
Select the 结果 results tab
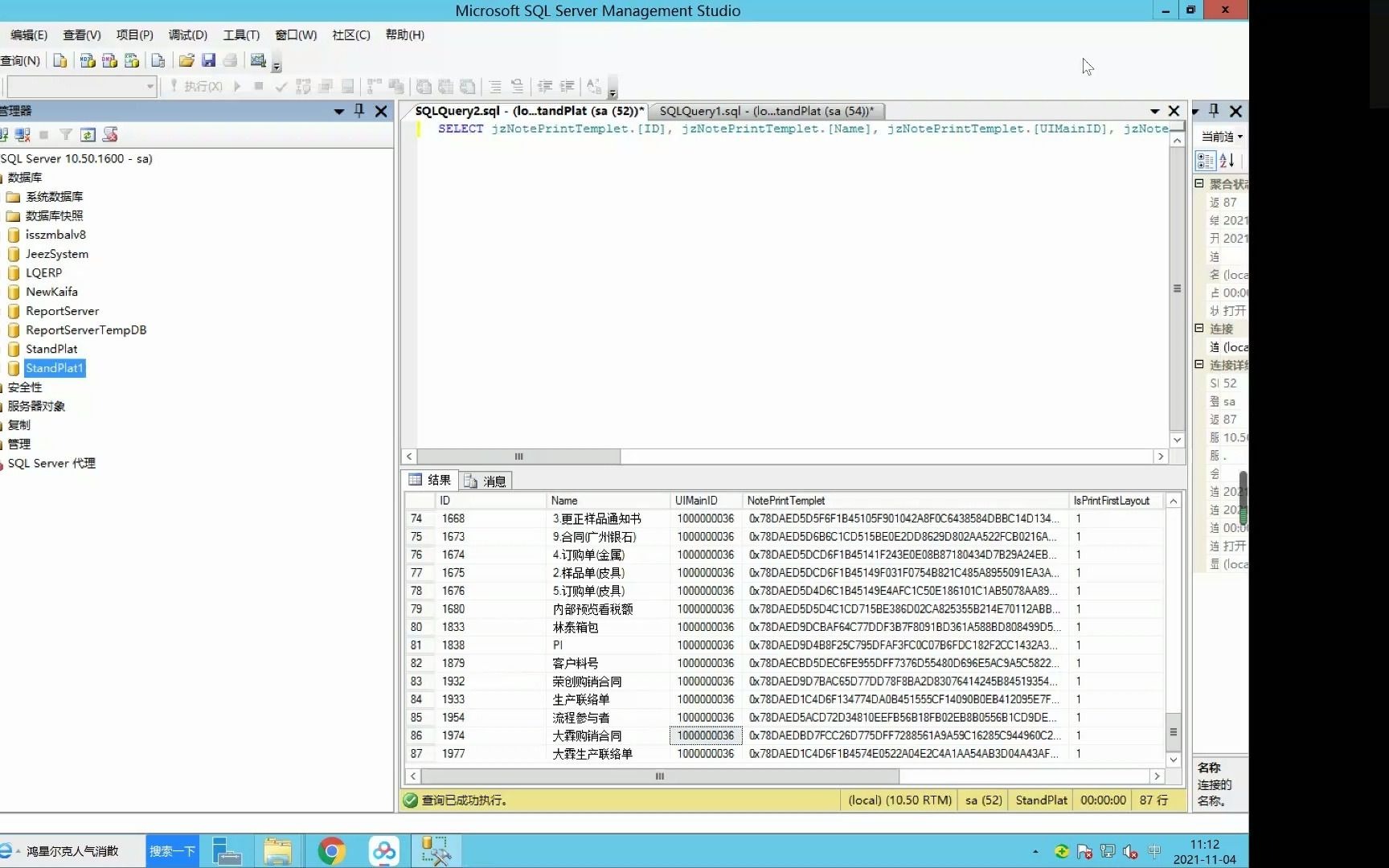[x=430, y=480]
